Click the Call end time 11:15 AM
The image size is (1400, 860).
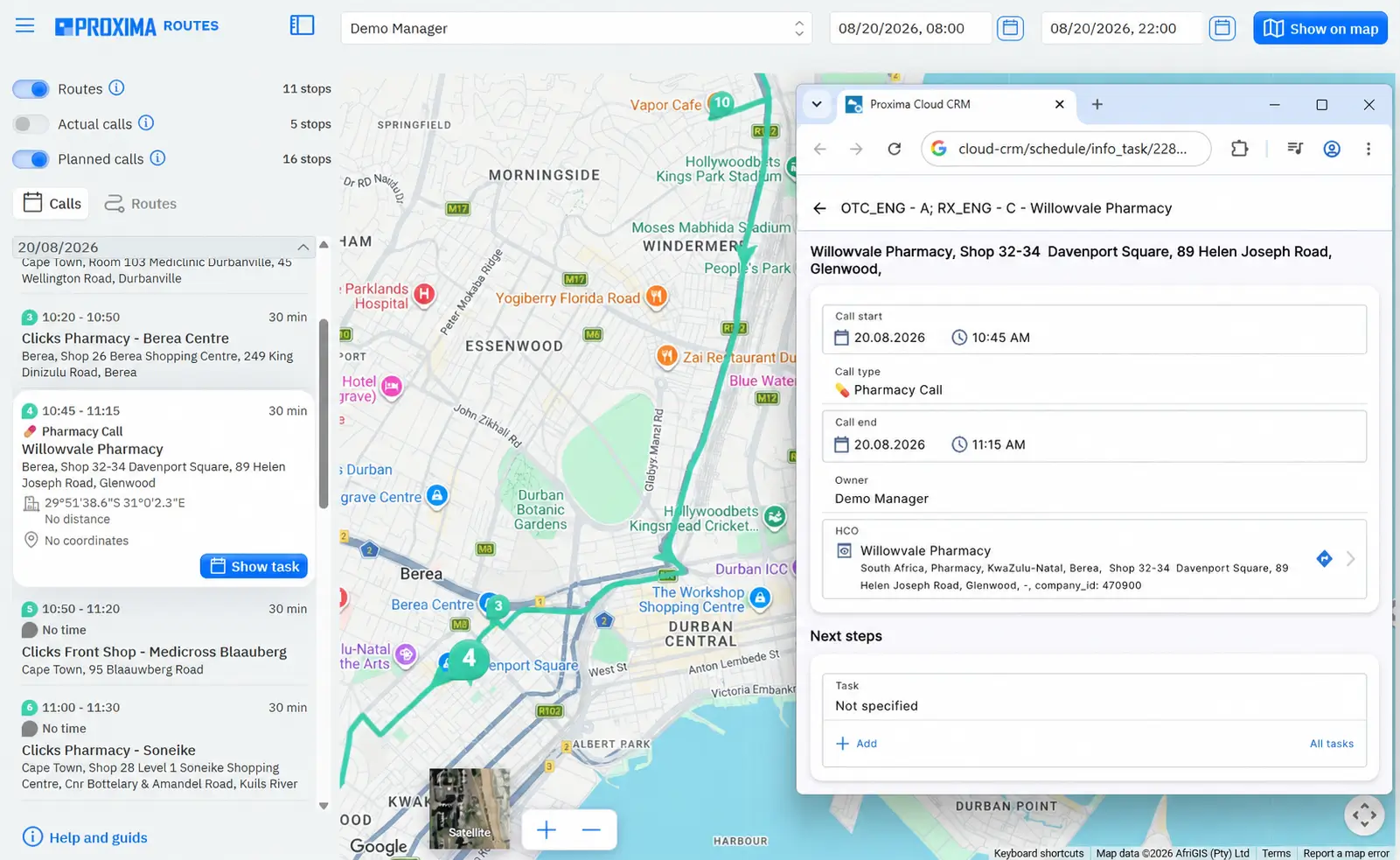(x=998, y=444)
